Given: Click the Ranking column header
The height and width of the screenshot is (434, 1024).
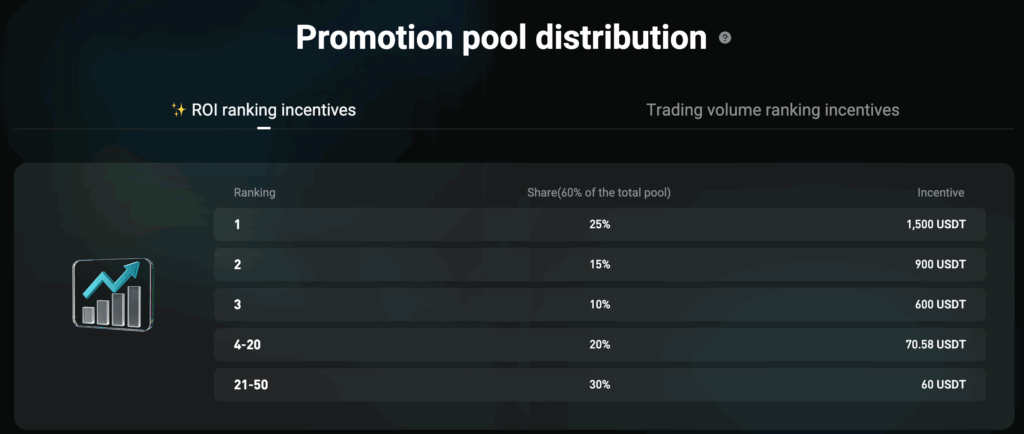Looking at the screenshot, I should pyautogui.click(x=255, y=193).
